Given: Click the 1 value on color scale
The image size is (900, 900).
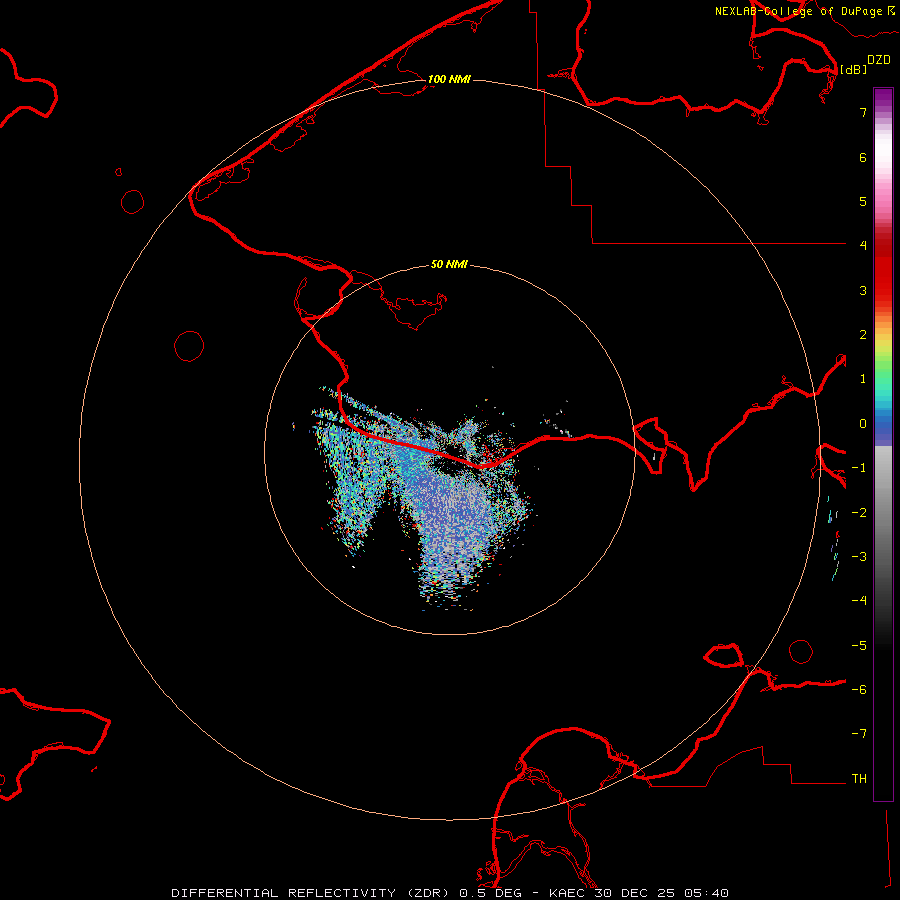Looking at the screenshot, I should coord(863,379).
